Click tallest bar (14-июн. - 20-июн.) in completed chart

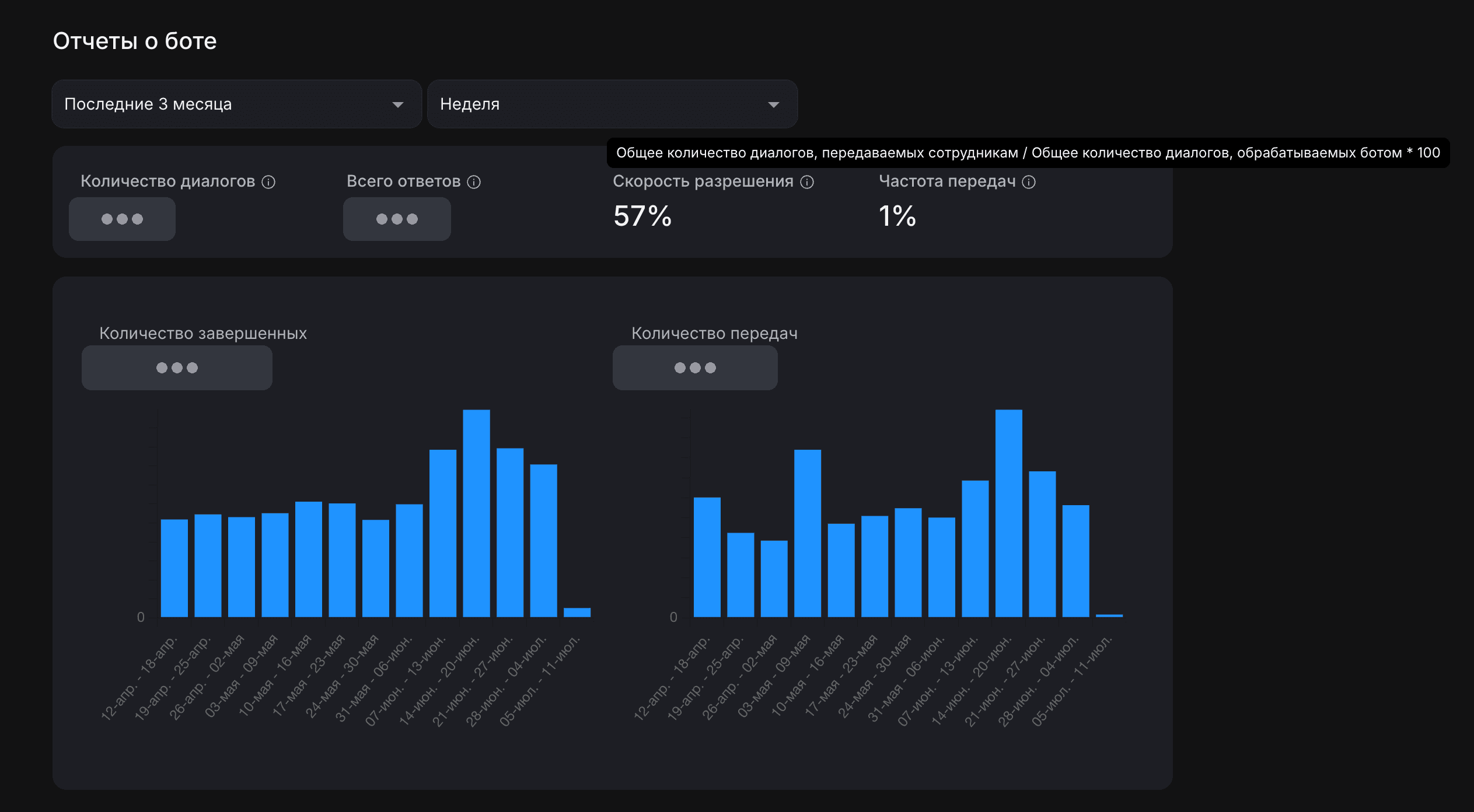476,513
